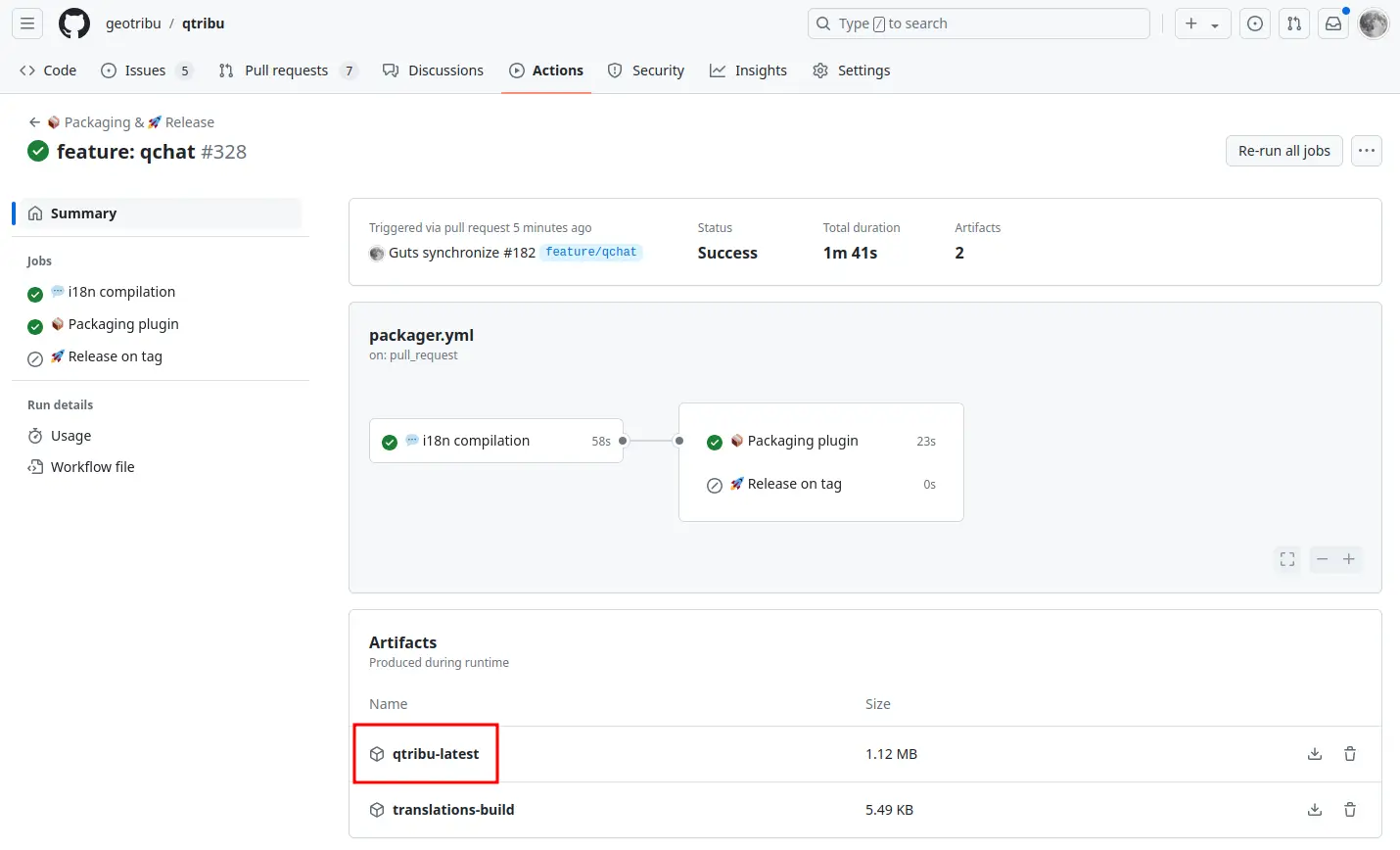Click the 1m 41s total duration value
This screenshot has width=1400, height=850.
[850, 253]
